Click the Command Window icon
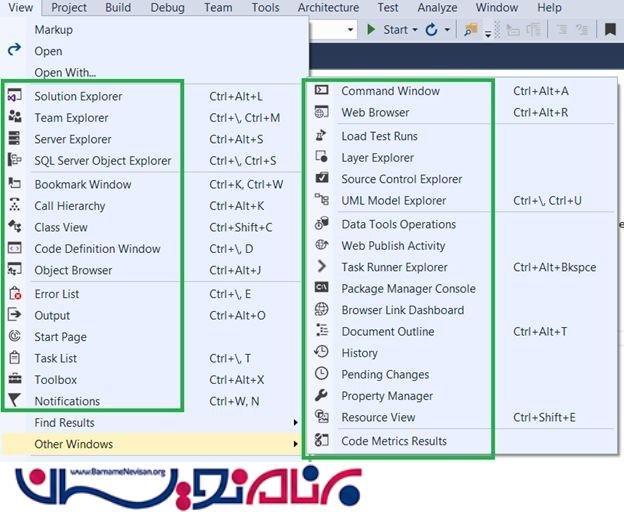 tap(322, 90)
